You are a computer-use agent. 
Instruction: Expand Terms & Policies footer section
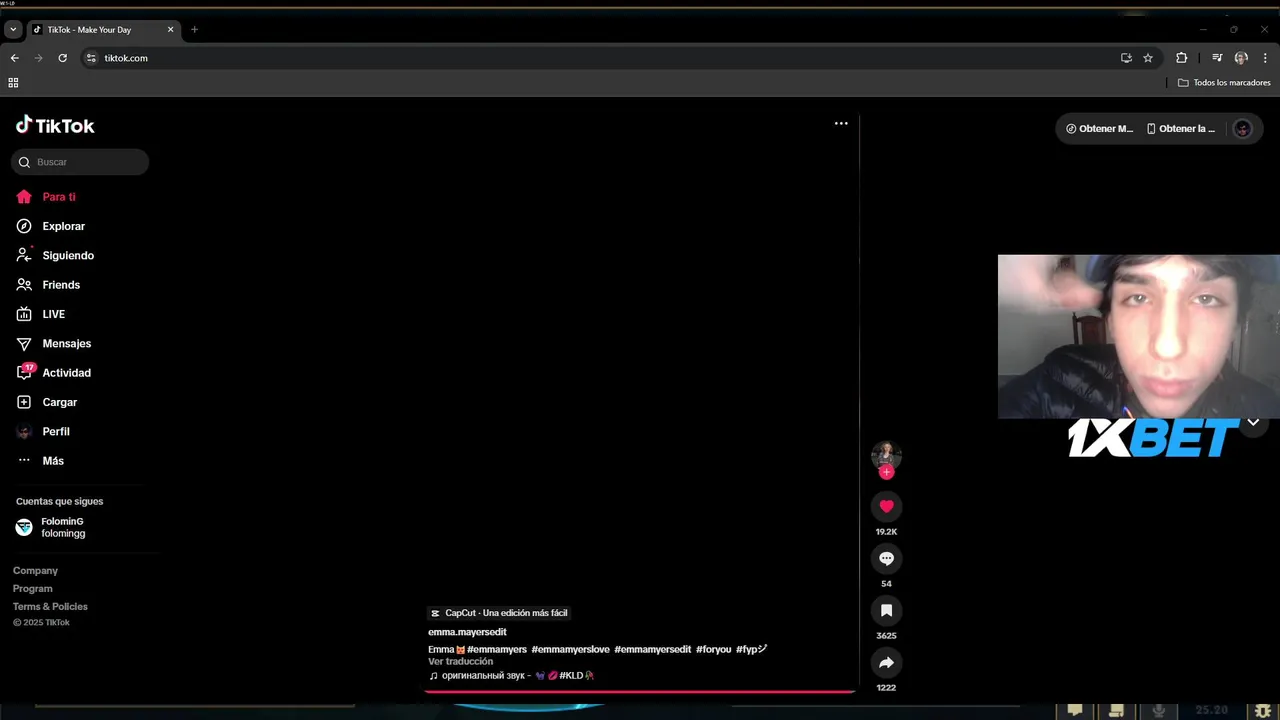(x=50, y=607)
